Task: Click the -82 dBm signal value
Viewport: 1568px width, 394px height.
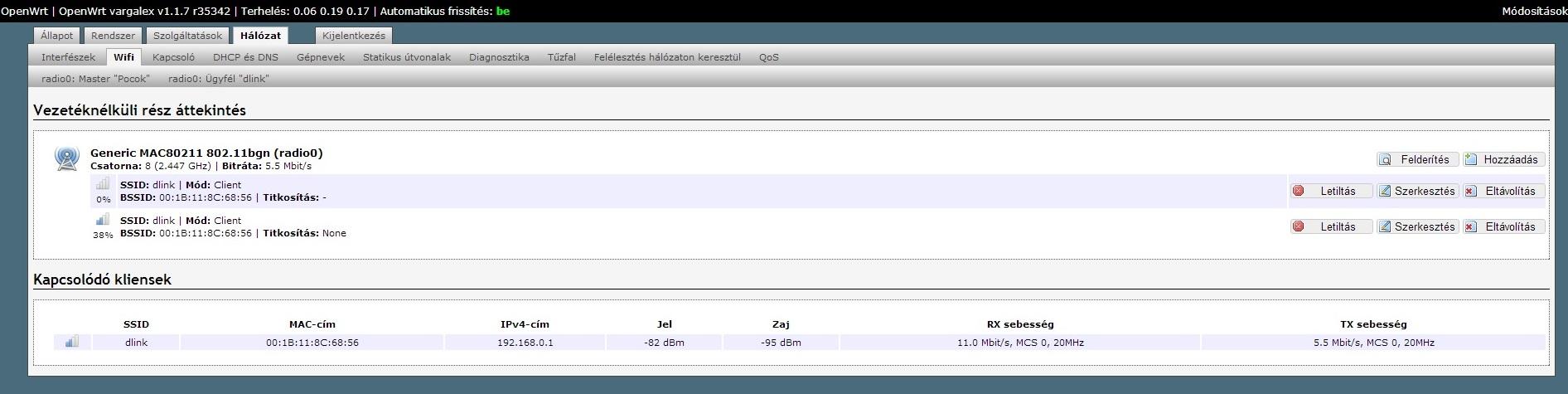Action: point(664,342)
